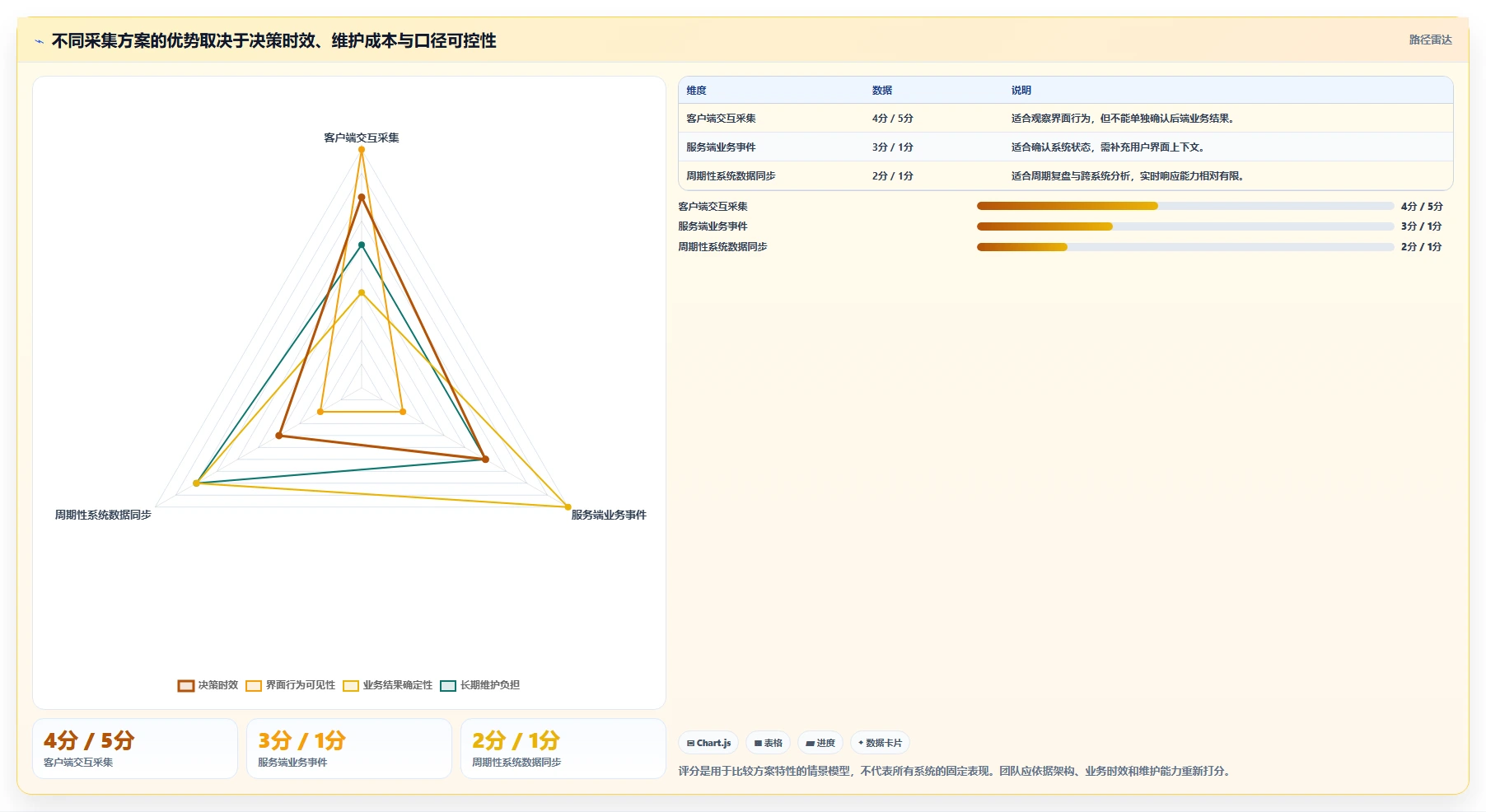Image resolution: width=1486 pixels, height=812 pixels.
Task: Click the radar axis label 周期性系统数据同步
Action: click(103, 515)
